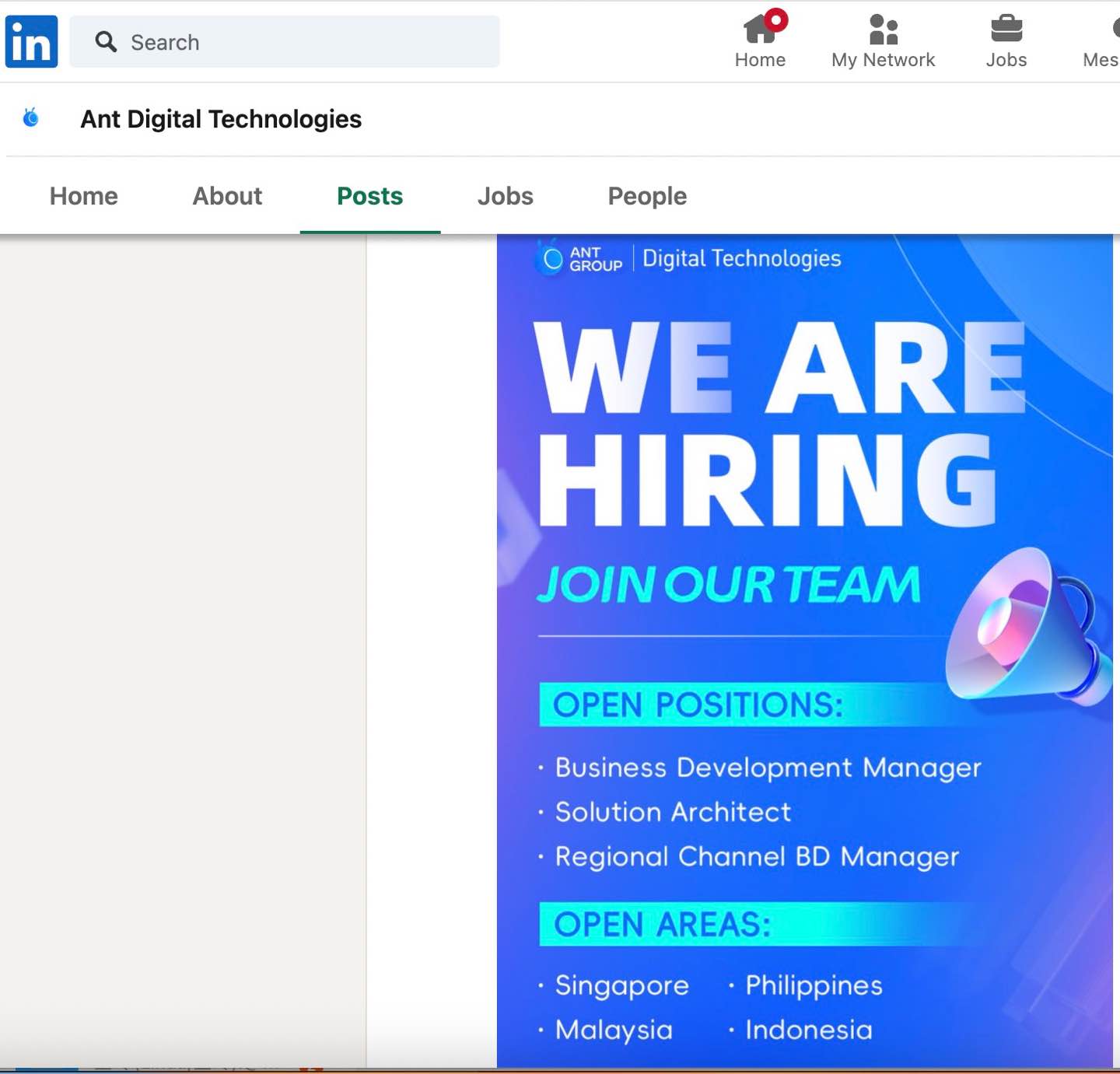Click the search magnifier icon

(106, 42)
